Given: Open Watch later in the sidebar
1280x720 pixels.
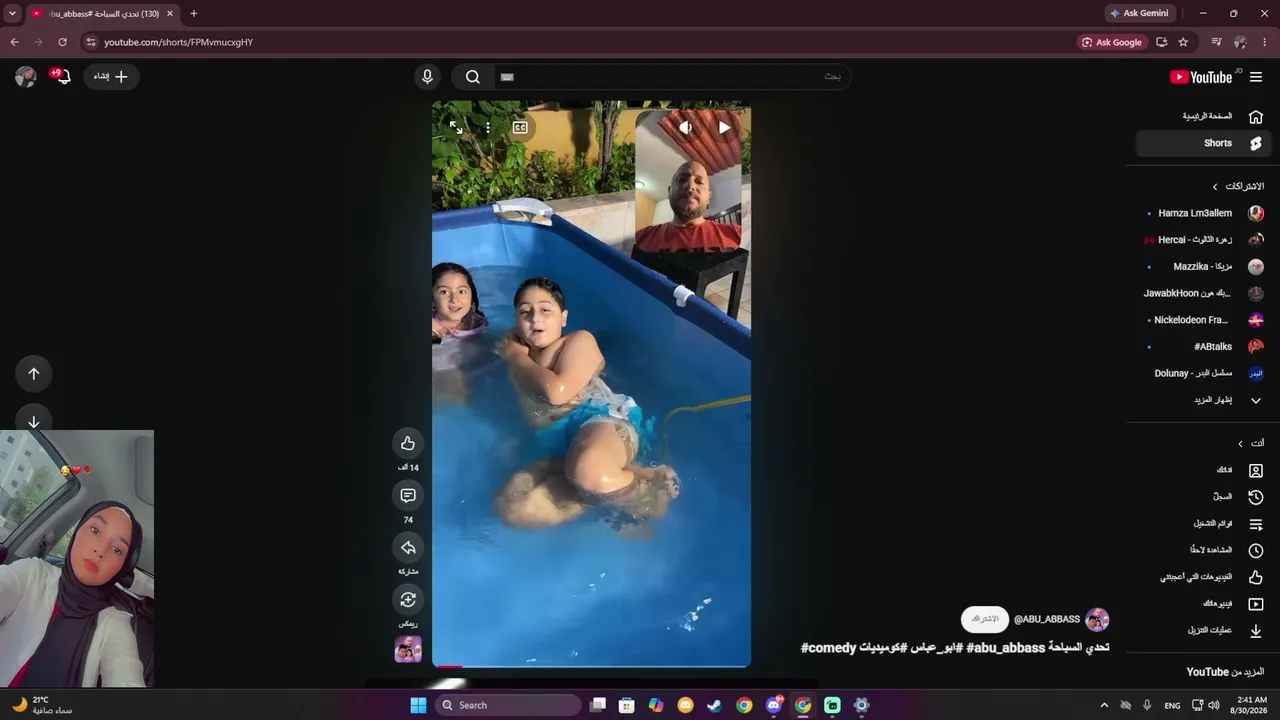Looking at the screenshot, I should pyautogui.click(x=1202, y=550).
